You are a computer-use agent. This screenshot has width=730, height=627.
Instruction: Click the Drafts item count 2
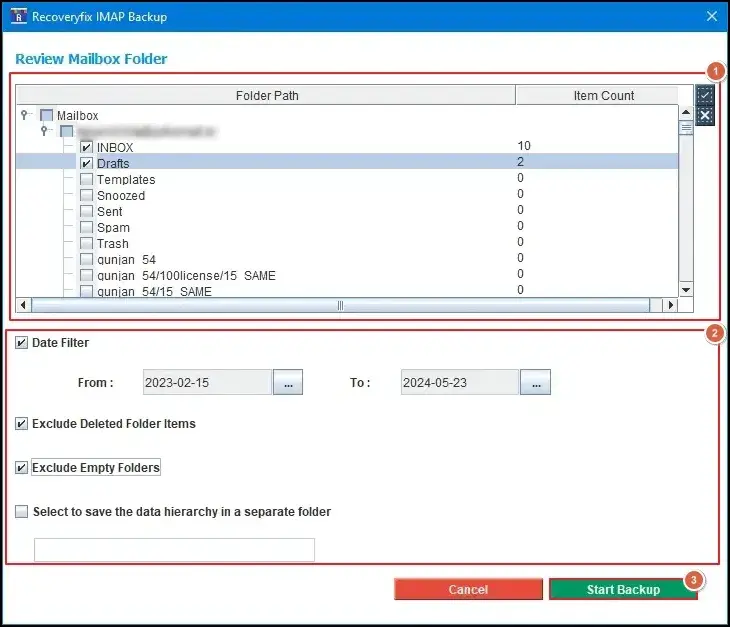520,162
